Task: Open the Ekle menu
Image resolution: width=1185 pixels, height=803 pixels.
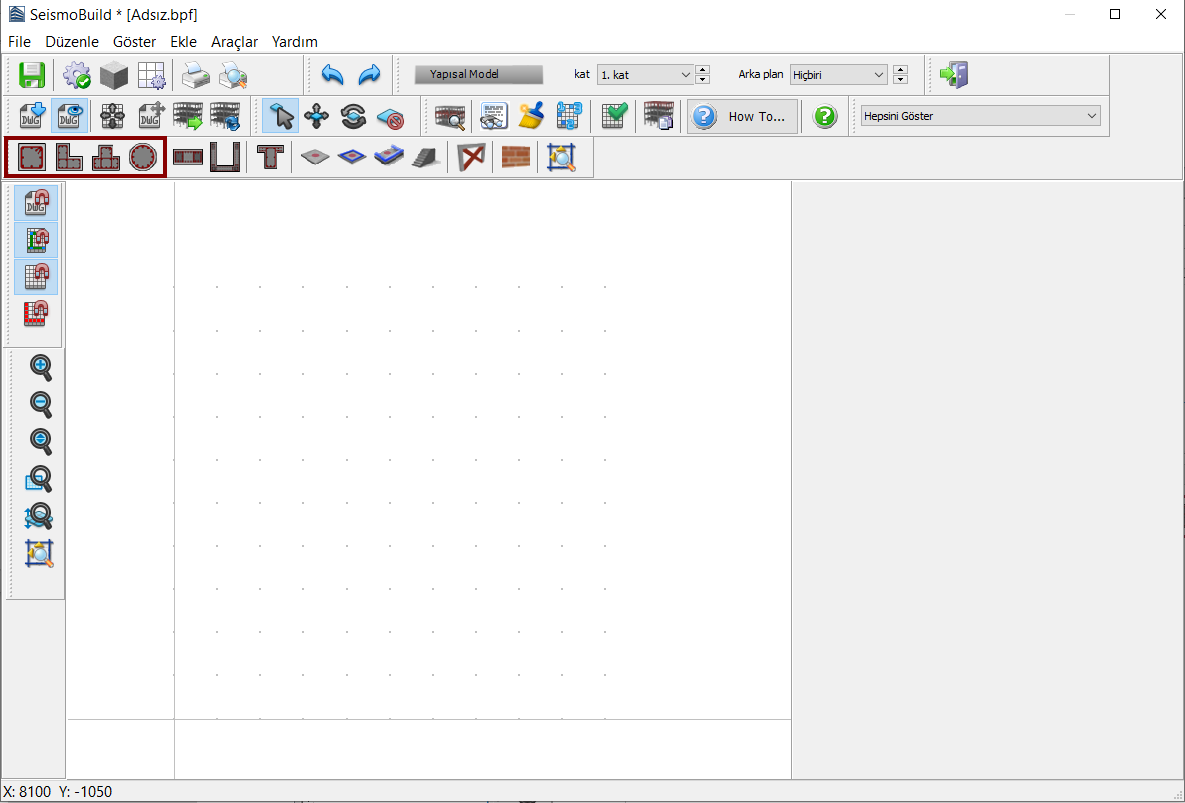Action: [x=183, y=42]
